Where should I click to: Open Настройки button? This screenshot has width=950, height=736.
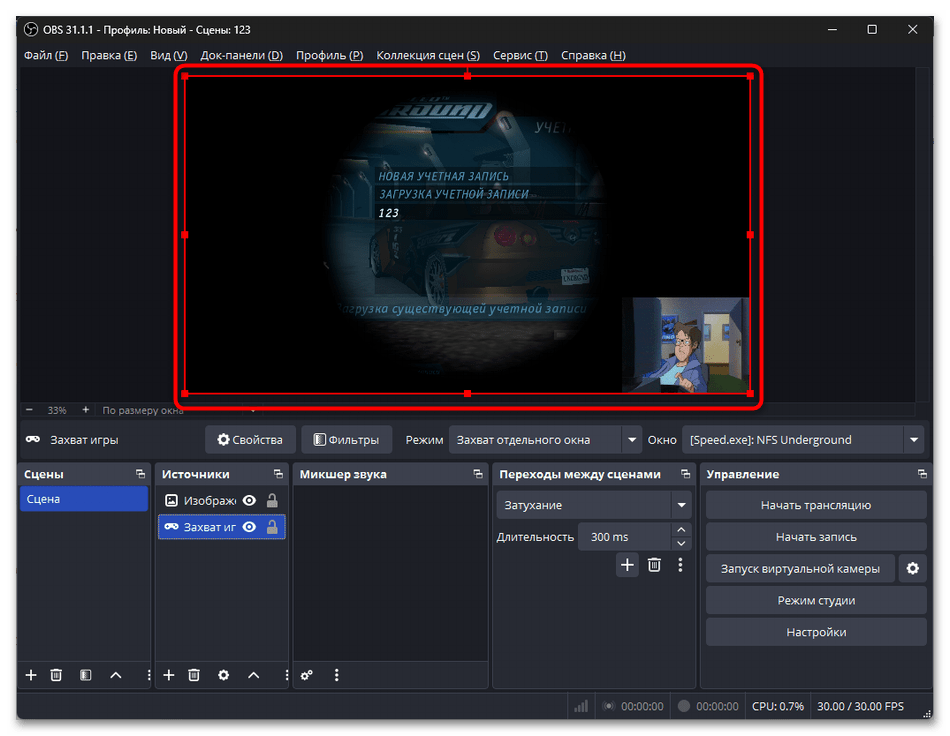click(x=816, y=632)
